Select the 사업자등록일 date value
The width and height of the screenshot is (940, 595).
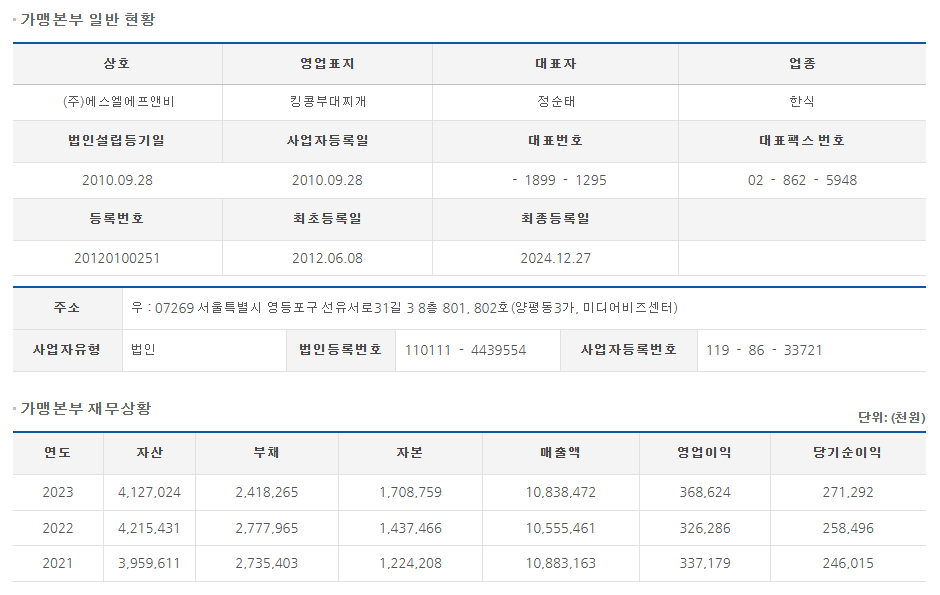pyautogui.click(x=327, y=180)
